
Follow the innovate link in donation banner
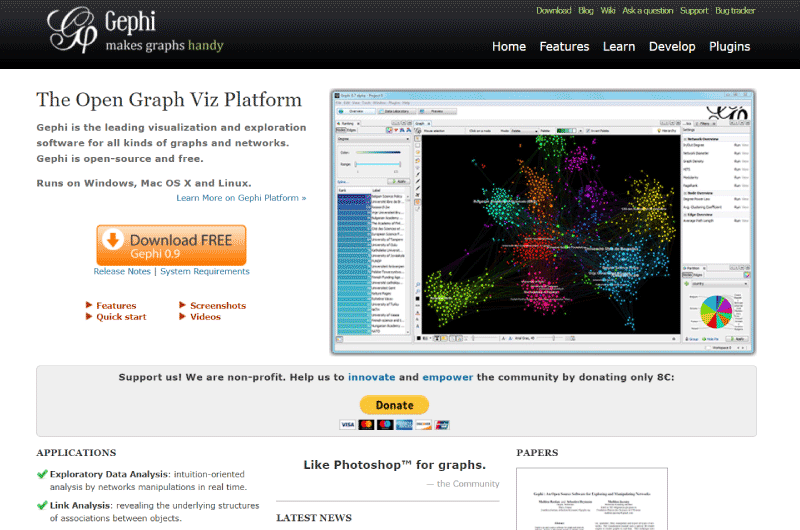click(x=371, y=377)
